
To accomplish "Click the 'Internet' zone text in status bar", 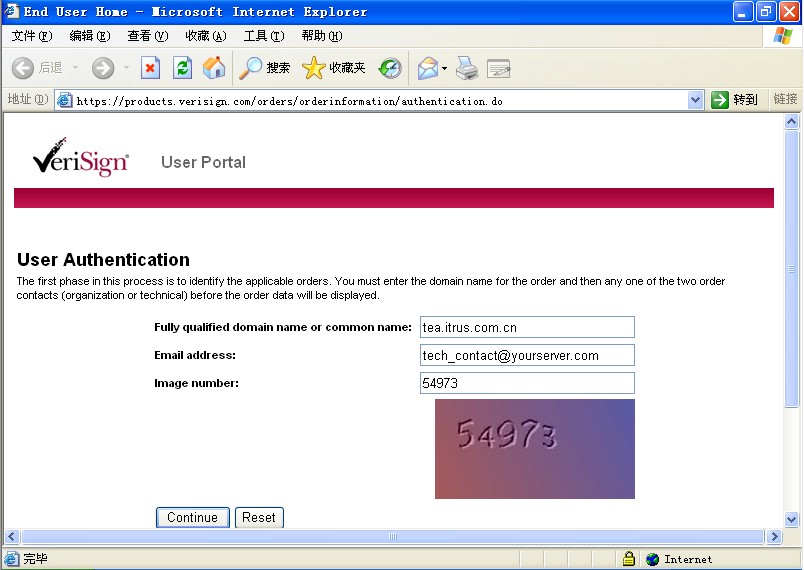I will (689, 559).
